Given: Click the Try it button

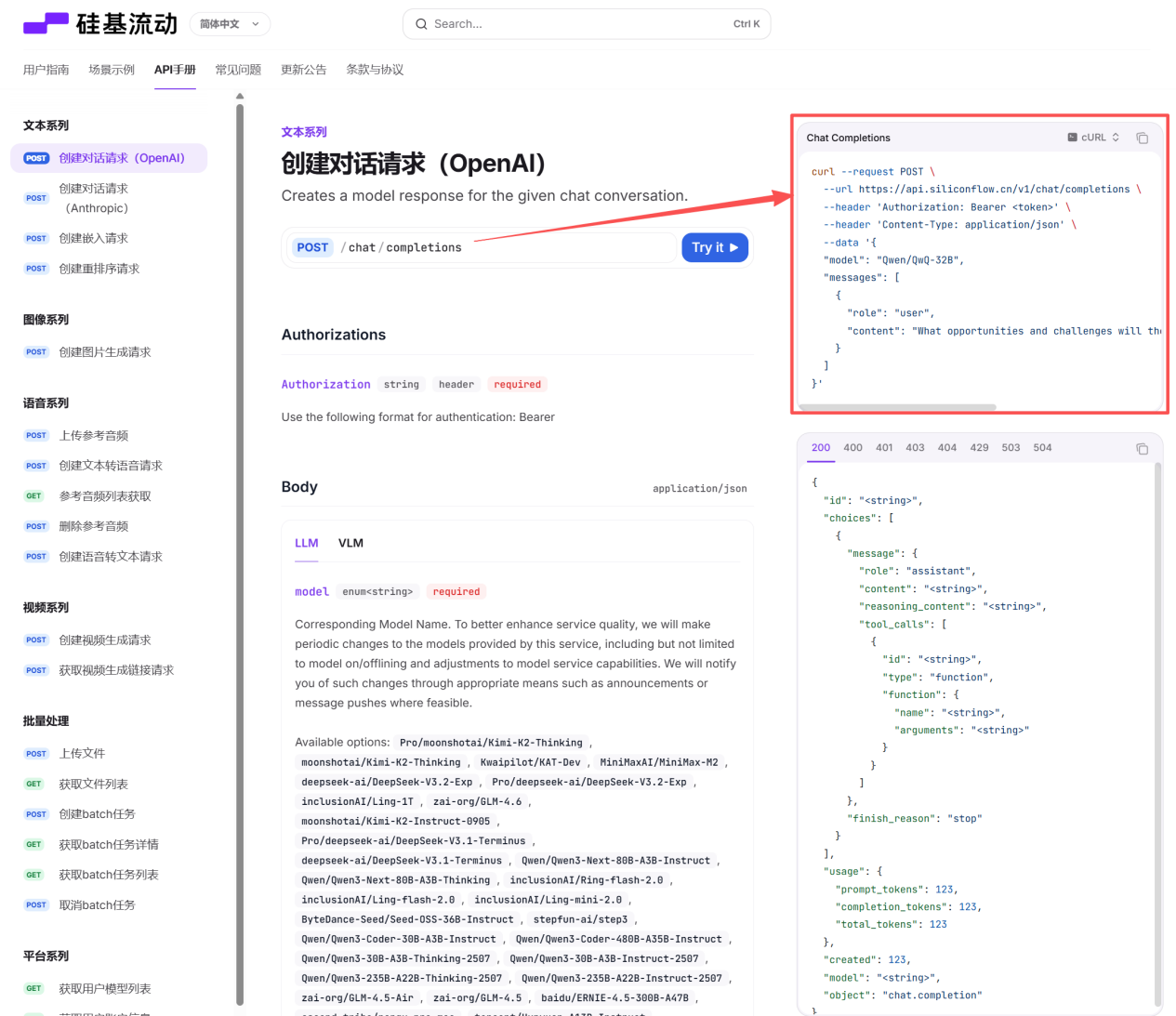Looking at the screenshot, I should [715, 247].
